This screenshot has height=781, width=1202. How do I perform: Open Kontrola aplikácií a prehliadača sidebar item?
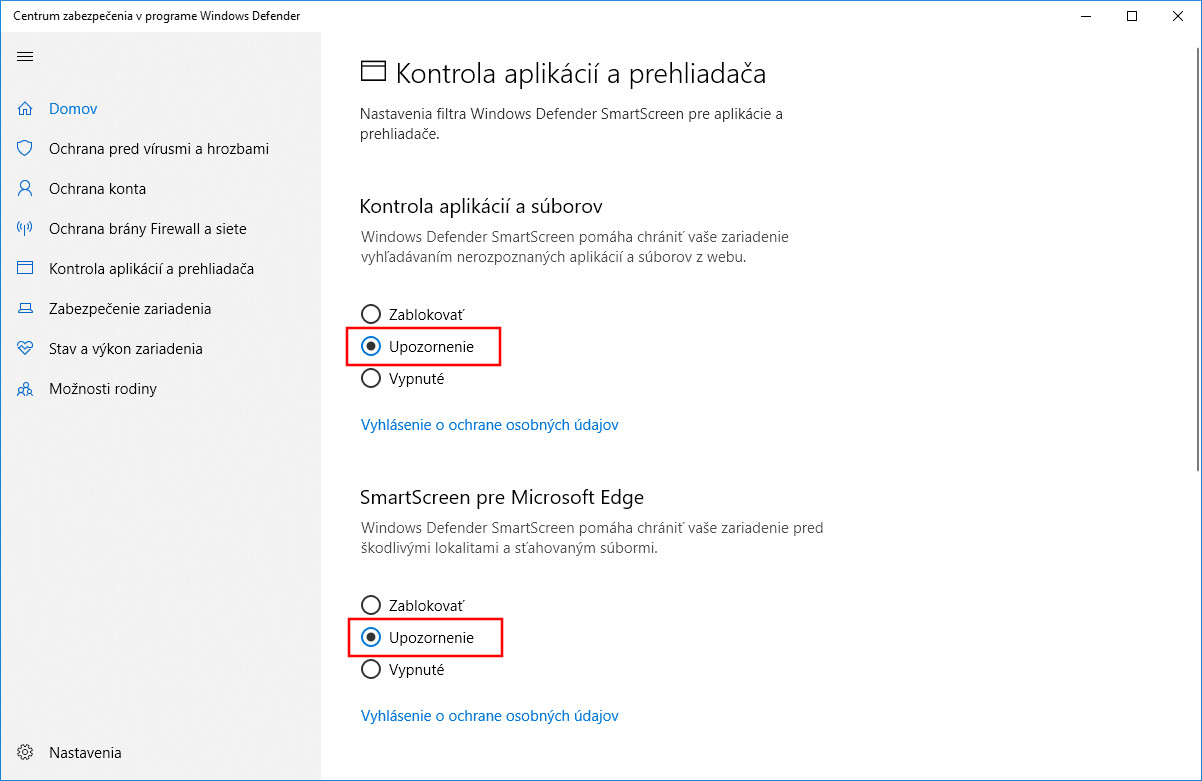click(x=151, y=269)
